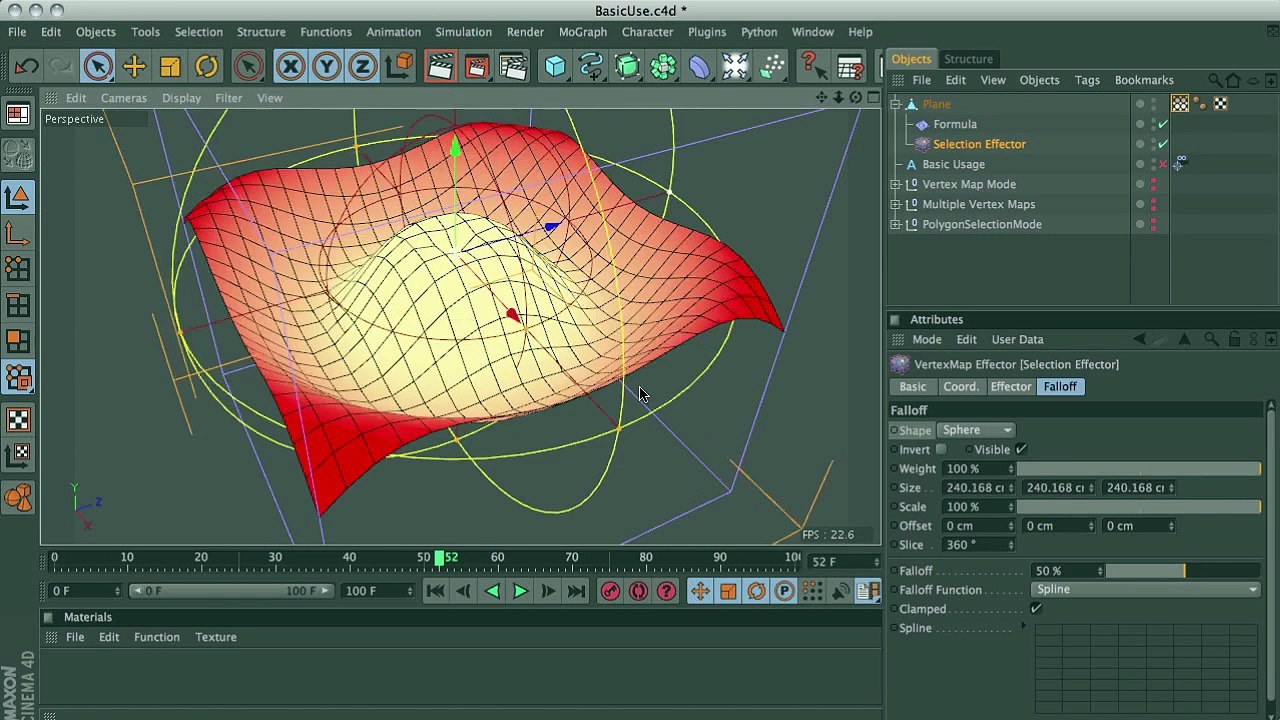This screenshot has width=1280, height=720.
Task: Switch to the Coord. tab
Action: (960, 387)
